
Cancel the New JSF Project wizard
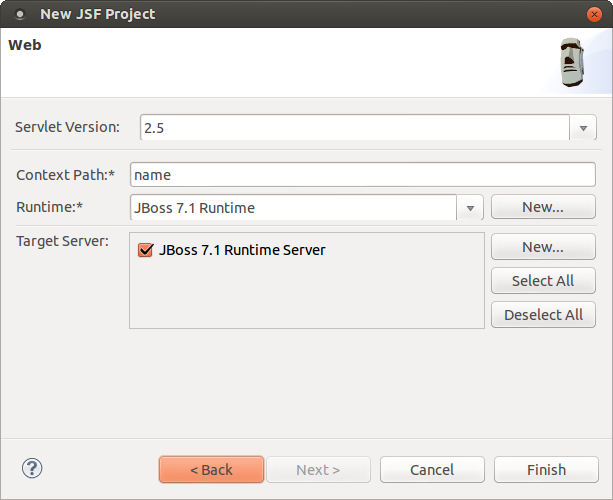[432, 470]
